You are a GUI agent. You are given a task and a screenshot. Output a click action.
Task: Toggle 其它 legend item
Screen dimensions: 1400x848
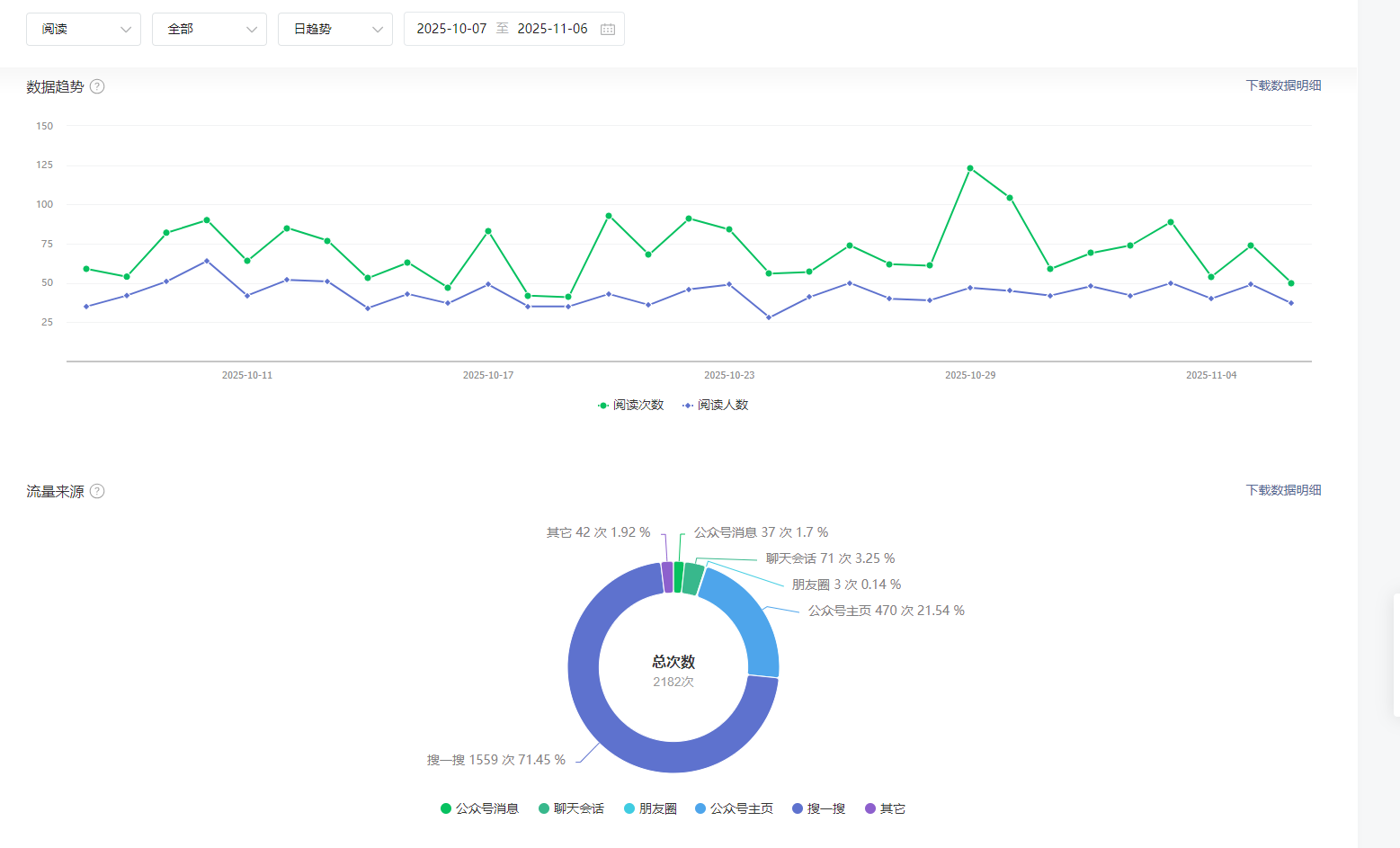886,808
